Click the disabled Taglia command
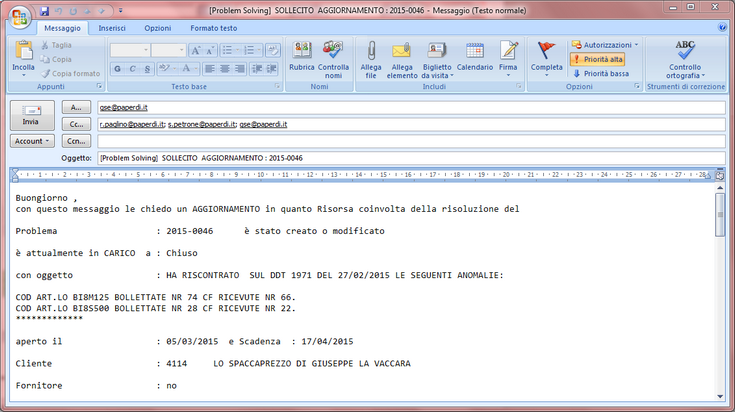735x412 pixels. click(x=56, y=45)
